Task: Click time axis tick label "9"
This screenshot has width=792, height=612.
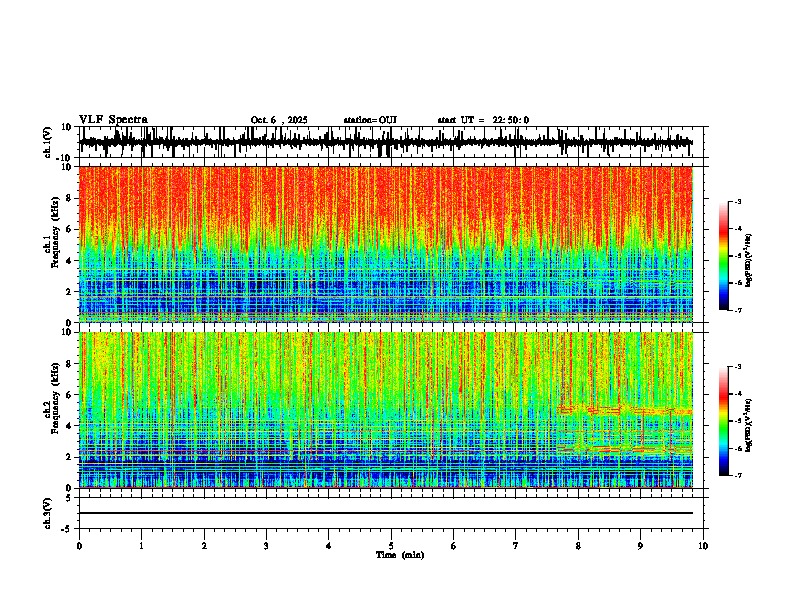Action: 640,546
